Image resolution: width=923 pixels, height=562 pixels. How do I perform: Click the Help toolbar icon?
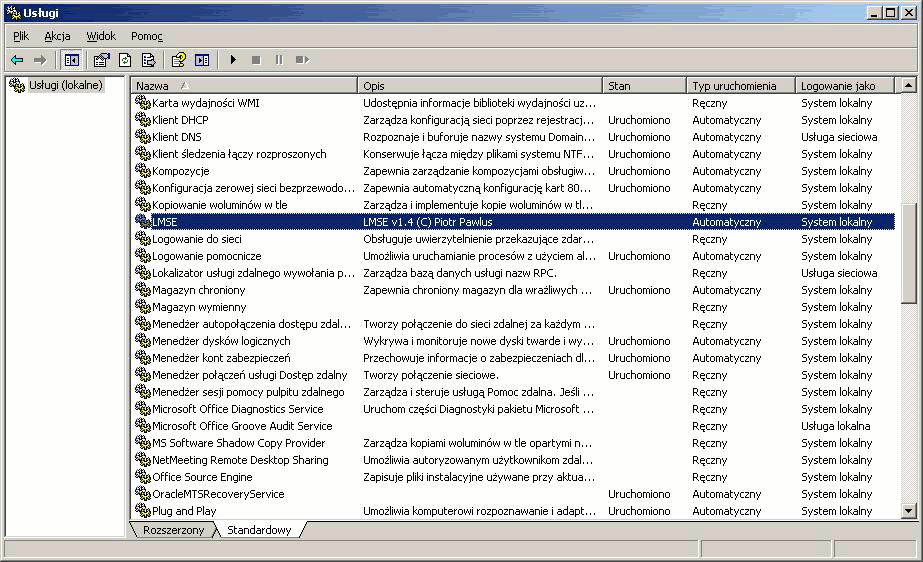178,60
